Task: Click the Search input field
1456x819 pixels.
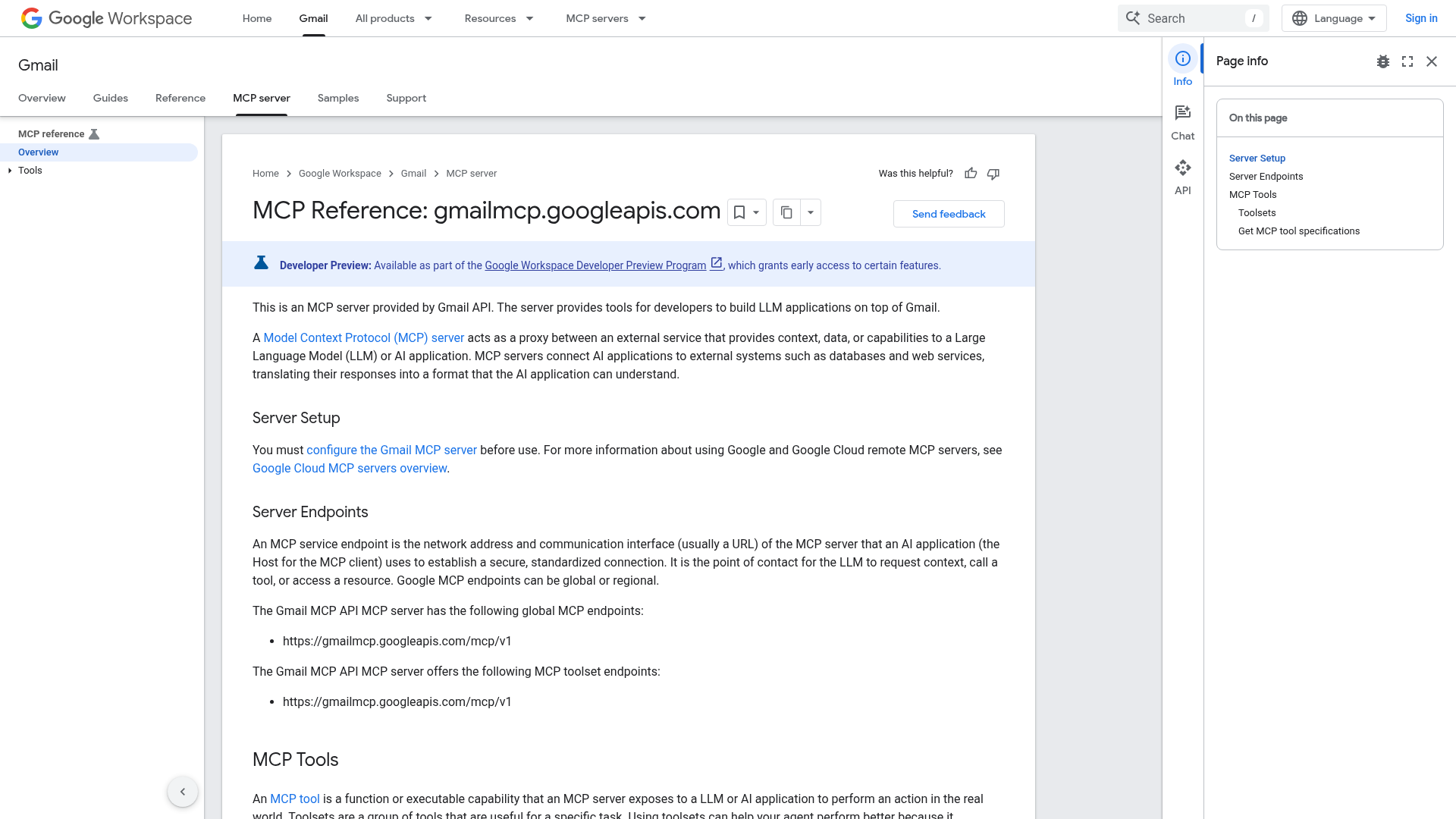Action: 1193,18
